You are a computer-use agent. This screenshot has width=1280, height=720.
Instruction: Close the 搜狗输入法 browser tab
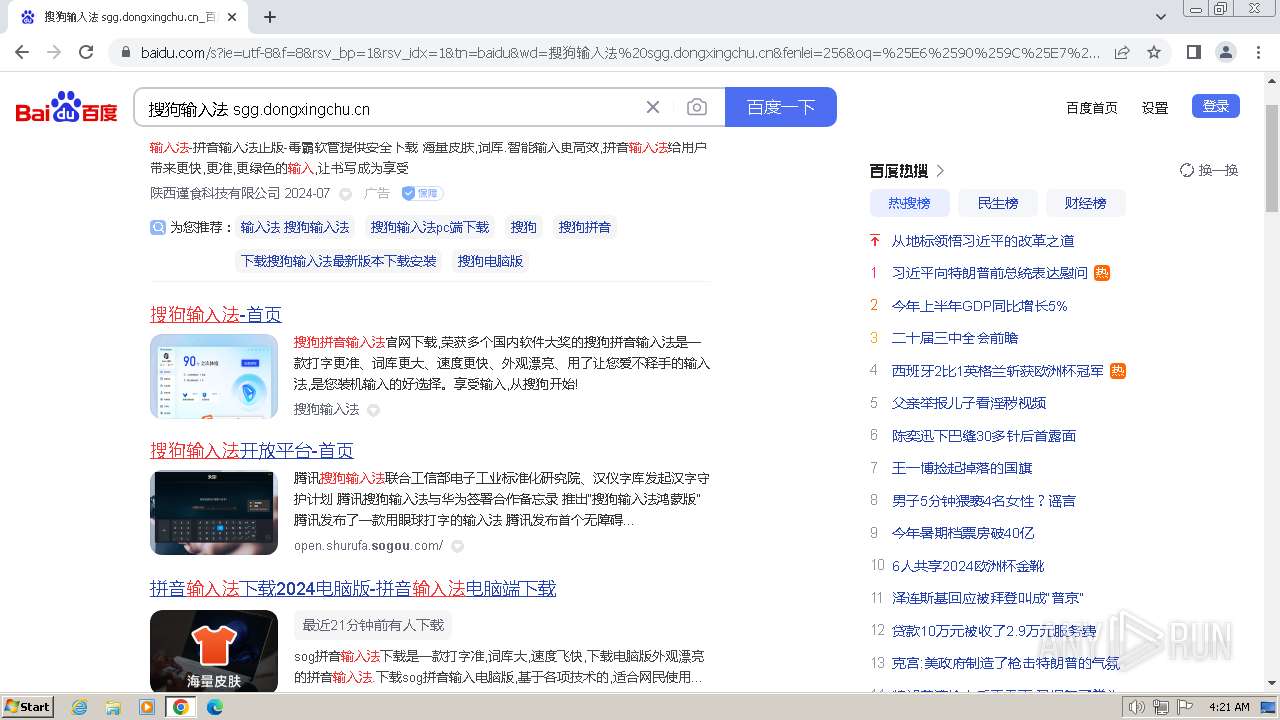pyautogui.click(x=232, y=17)
